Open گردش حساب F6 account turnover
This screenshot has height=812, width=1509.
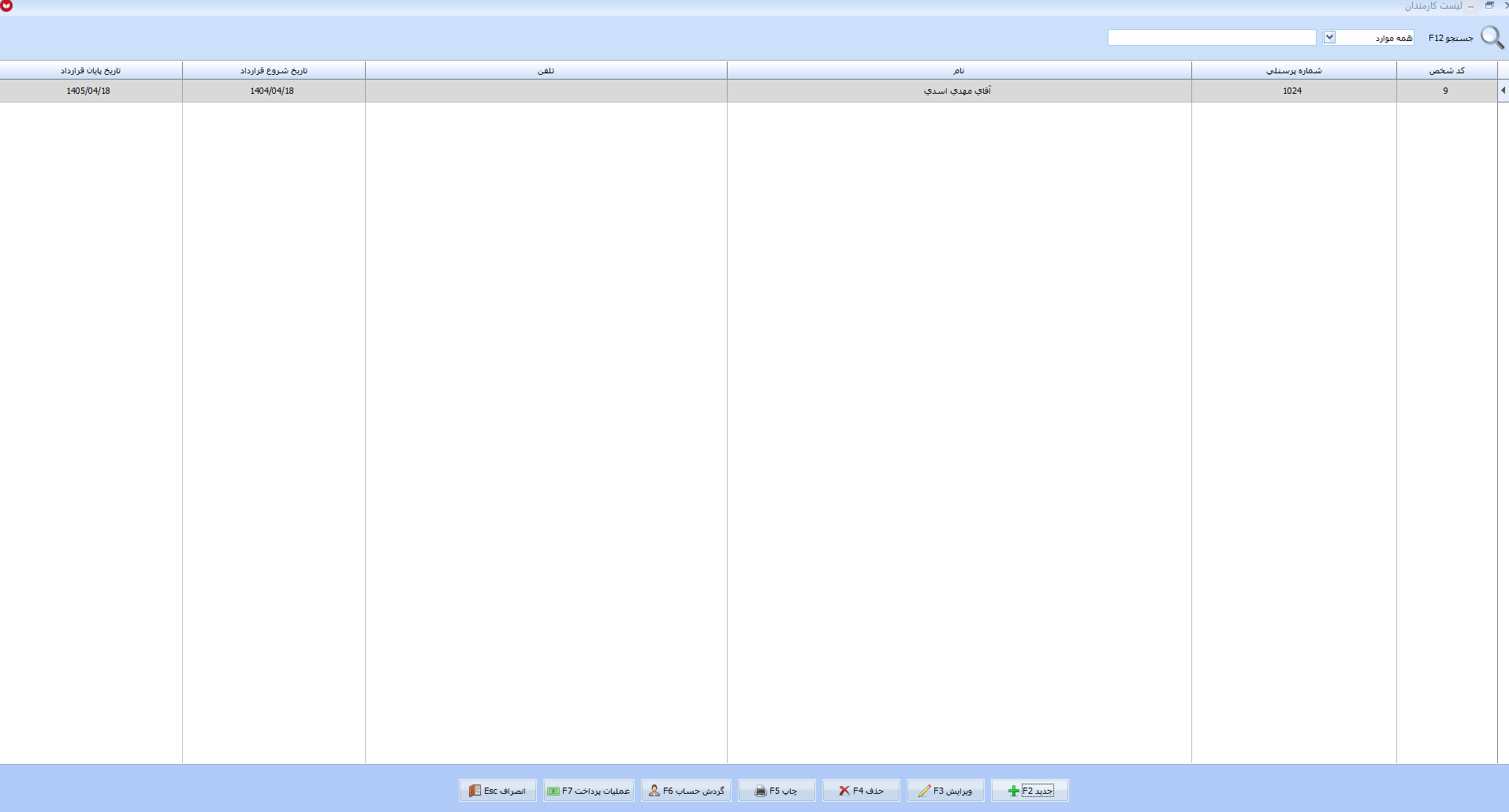point(687,790)
